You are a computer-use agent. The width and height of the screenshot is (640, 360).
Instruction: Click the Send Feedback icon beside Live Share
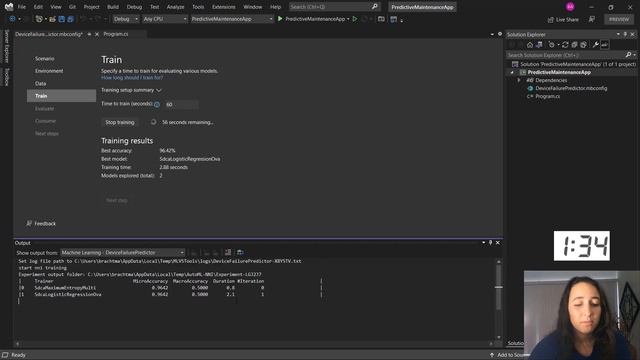click(x=591, y=19)
